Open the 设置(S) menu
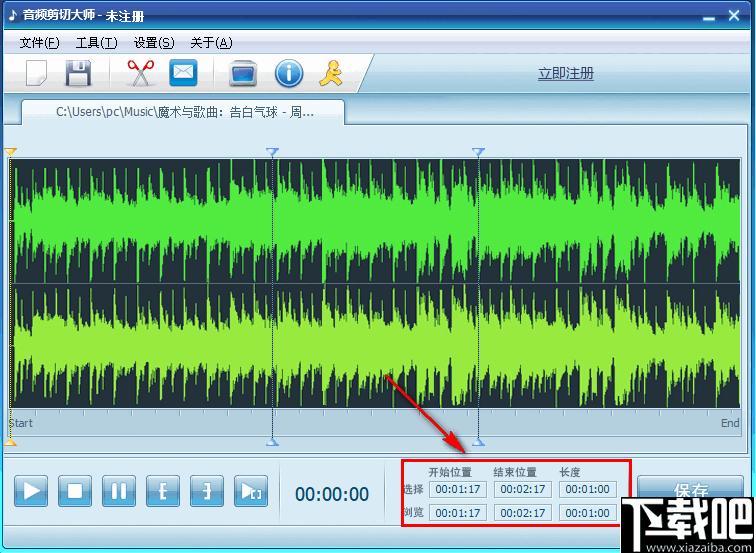 click(154, 43)
